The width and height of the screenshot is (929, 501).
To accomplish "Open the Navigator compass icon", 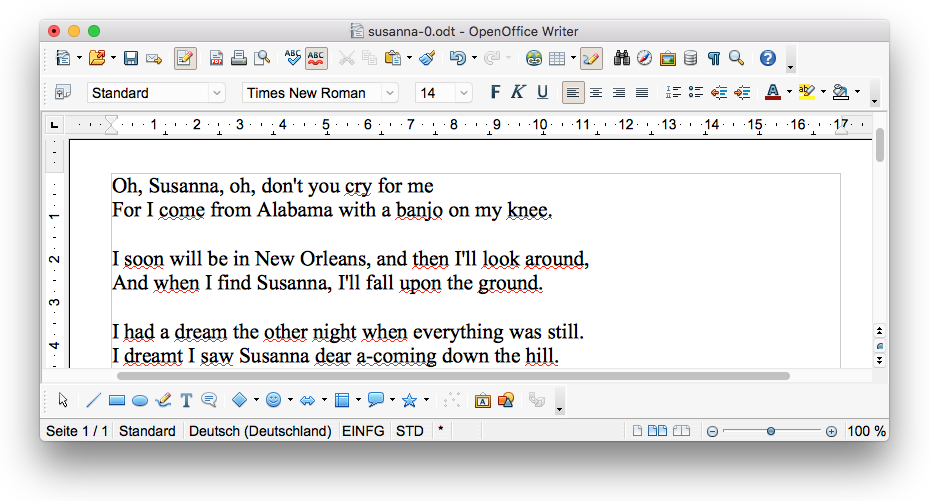I will [x=645, y=58].
